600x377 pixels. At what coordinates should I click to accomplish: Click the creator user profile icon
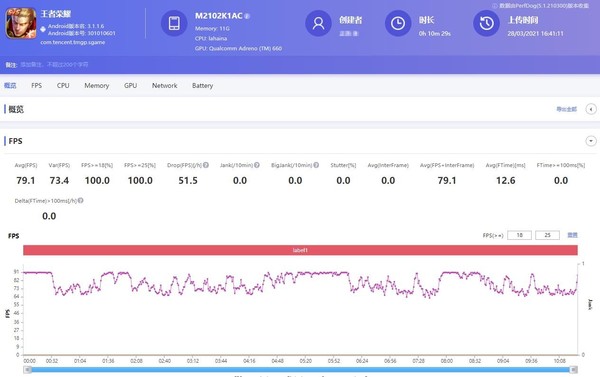(318, 23)
